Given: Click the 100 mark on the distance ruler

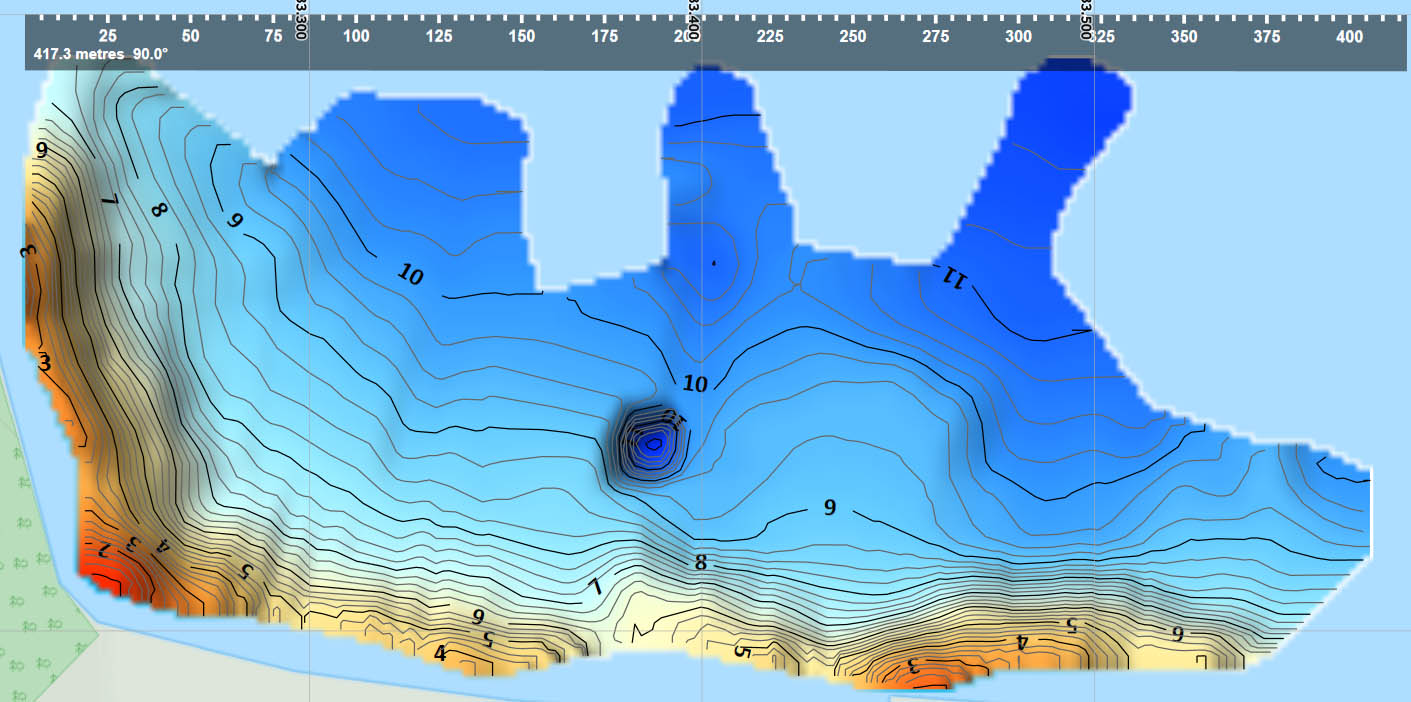Looking at the screenshot, I should pos(356,36).
